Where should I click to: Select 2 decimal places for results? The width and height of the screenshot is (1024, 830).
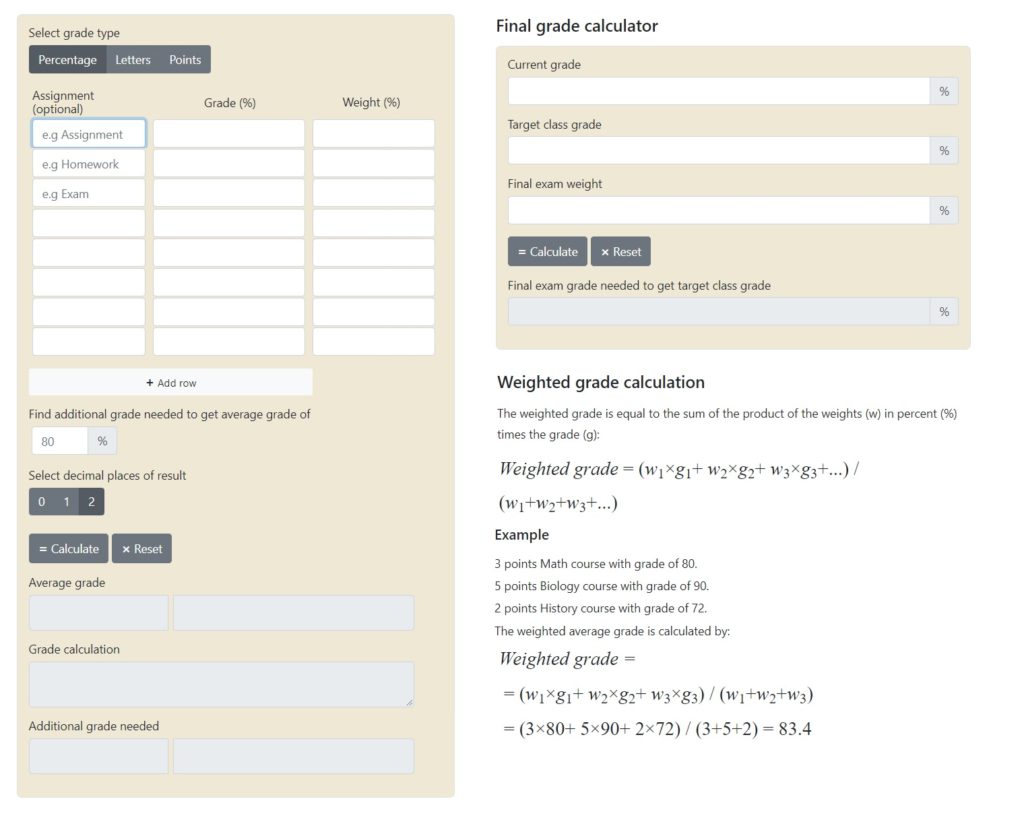click(91, 501)
